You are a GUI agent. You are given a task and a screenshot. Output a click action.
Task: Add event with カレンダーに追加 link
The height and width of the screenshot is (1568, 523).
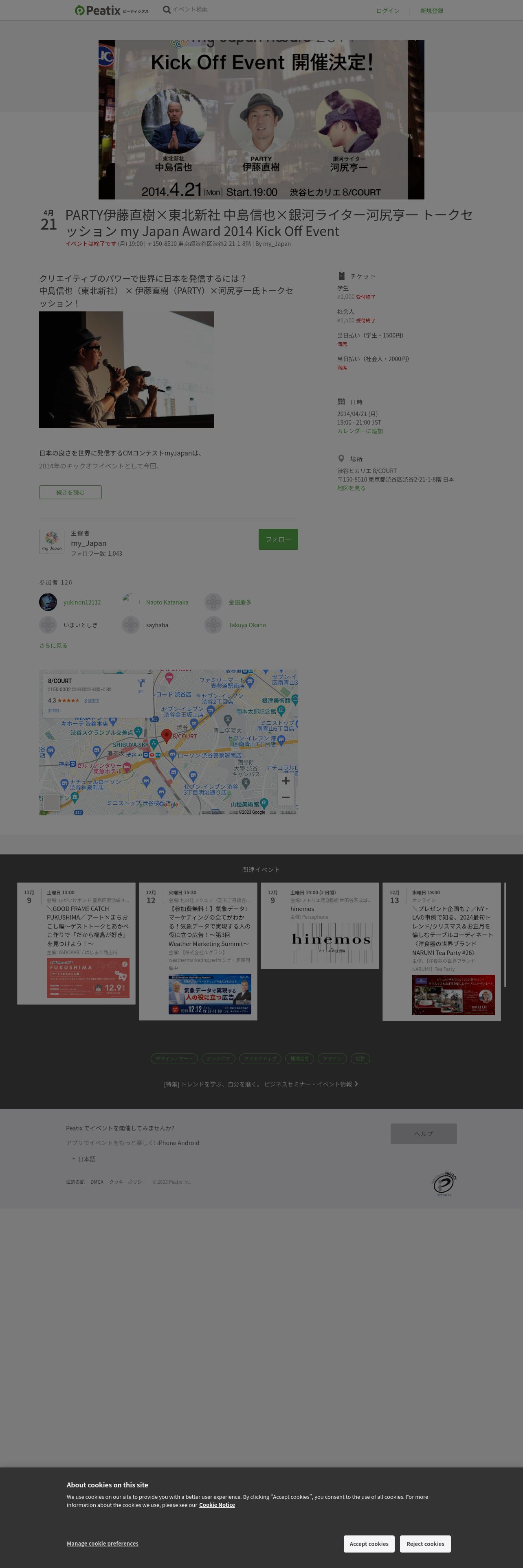(360, 431)
